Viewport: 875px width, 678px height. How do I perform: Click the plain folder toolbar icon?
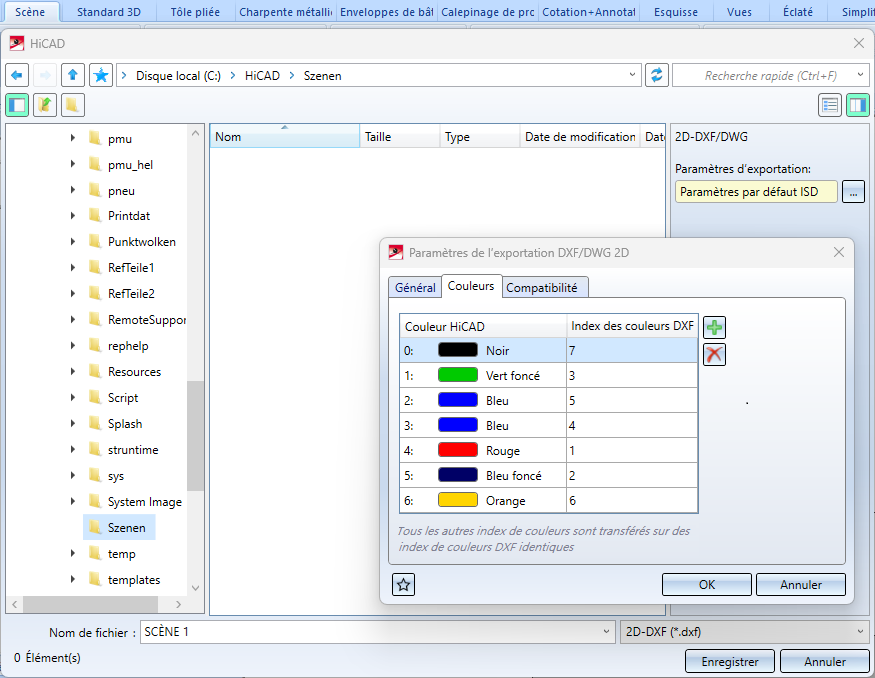click(73, 105)
